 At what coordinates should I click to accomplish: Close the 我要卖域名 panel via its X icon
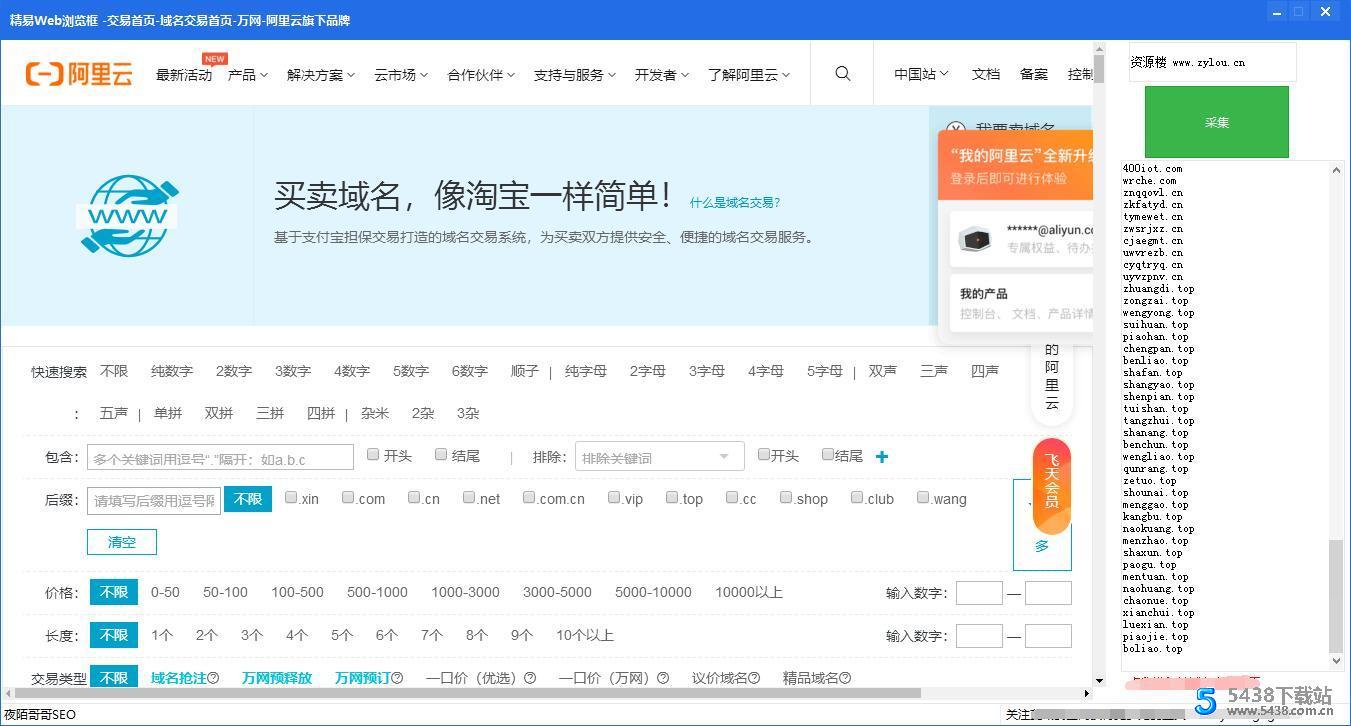[x=956, y=129]
